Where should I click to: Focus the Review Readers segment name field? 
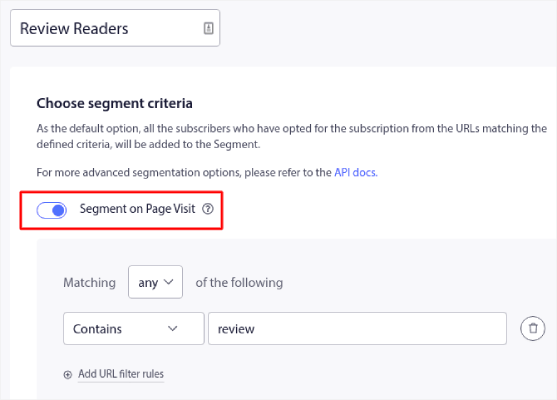click(x=115, y=28)
